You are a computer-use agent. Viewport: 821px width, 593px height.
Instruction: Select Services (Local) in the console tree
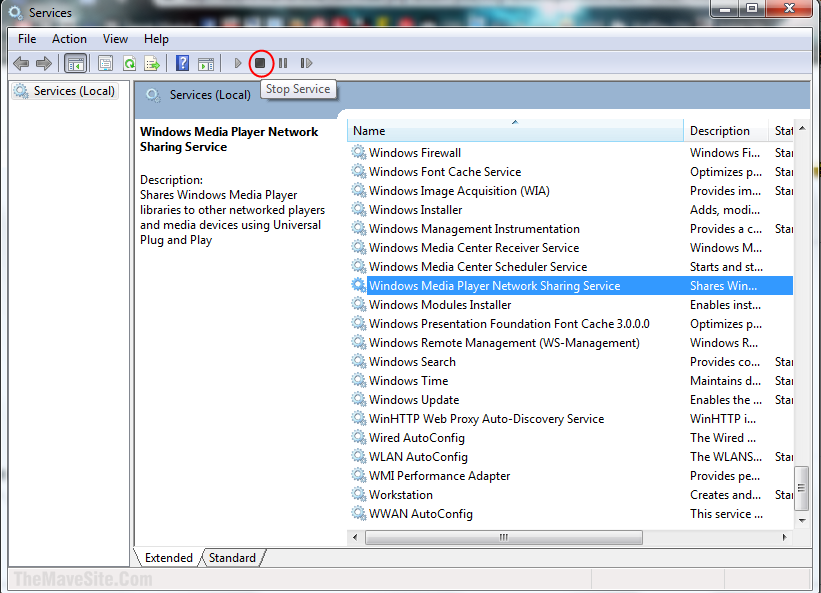[64, 91]
